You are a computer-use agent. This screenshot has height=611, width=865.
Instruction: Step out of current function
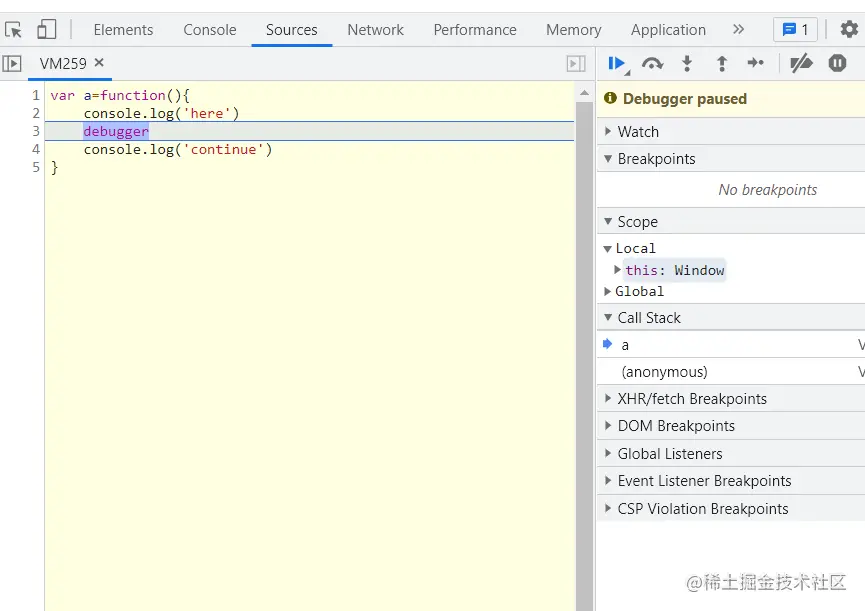[721, 64]
